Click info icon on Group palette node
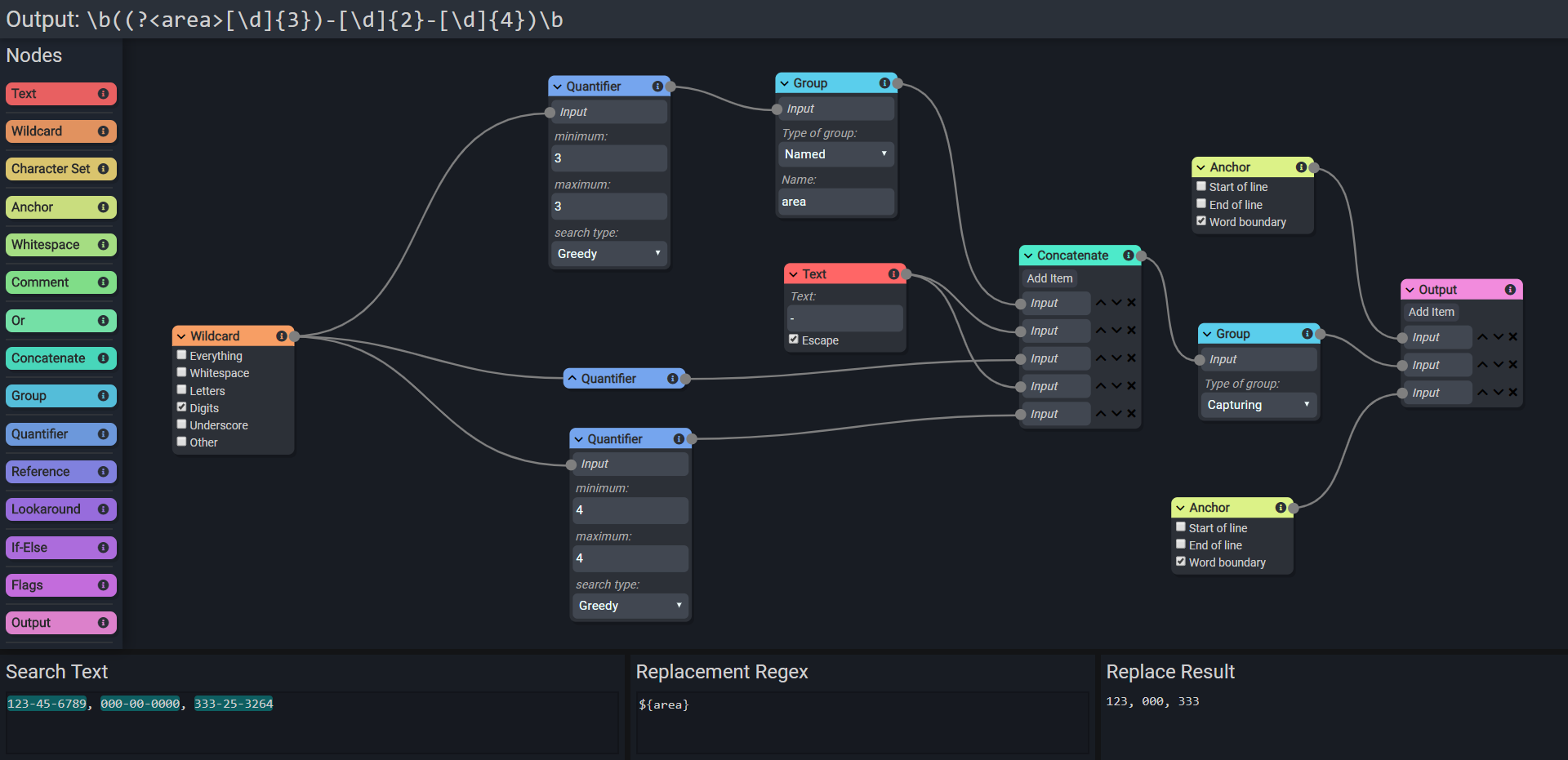The image size is (1568, 760). tap(103, 396)
